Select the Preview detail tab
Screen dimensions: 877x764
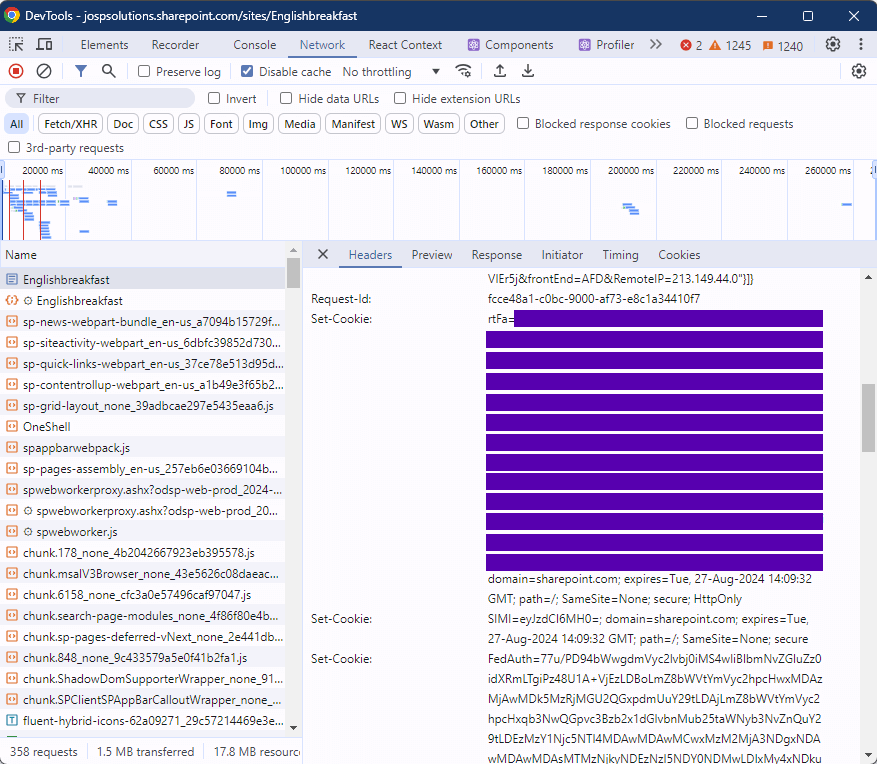432,254
